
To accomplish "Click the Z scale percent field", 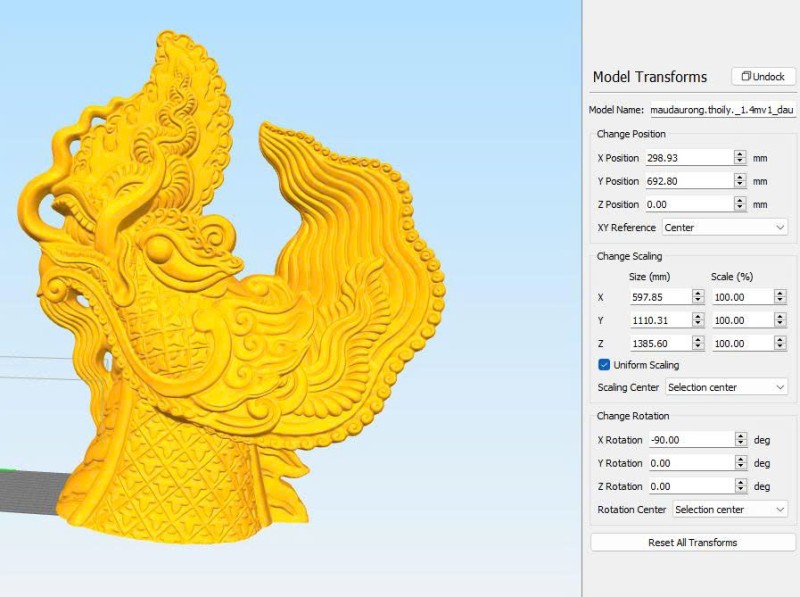I will (x=740, y=343).
